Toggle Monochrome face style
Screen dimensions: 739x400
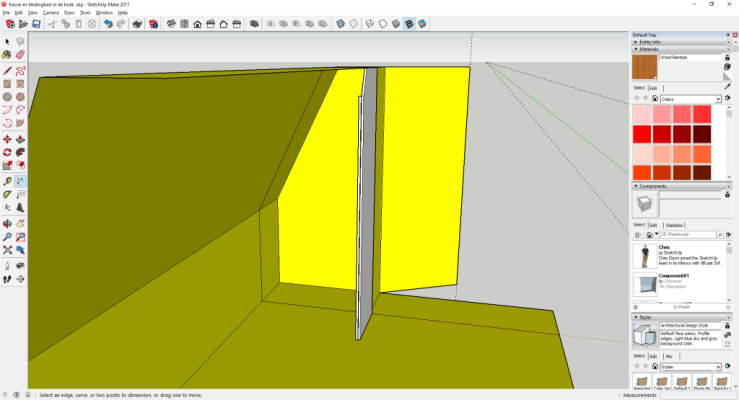pos(423,24)
